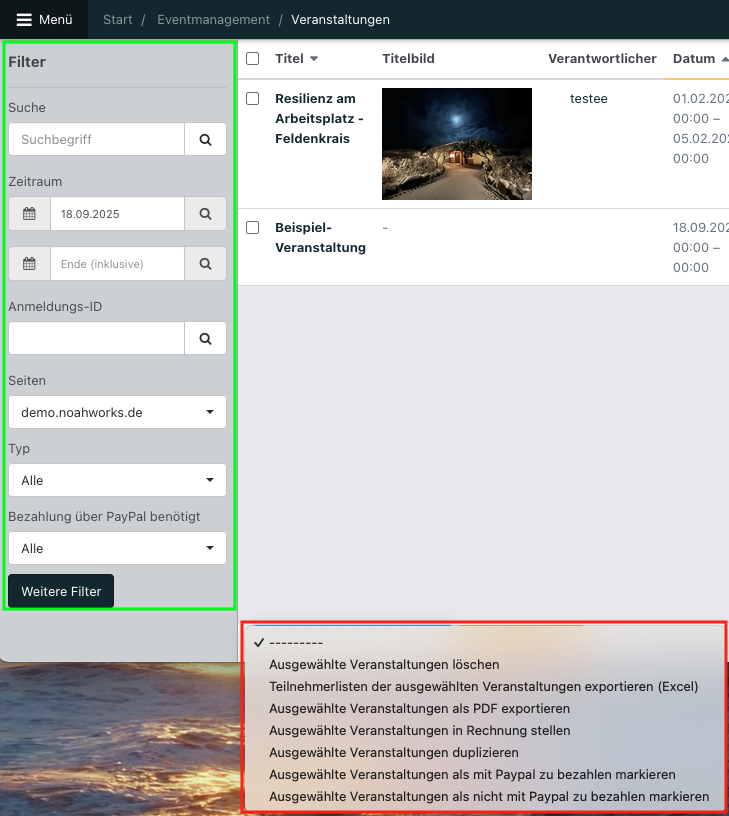Viewport: 729px width, 816px height.
Task: Click the Filter panel heading
Action: pyautogui.click(x=27, y=62)
